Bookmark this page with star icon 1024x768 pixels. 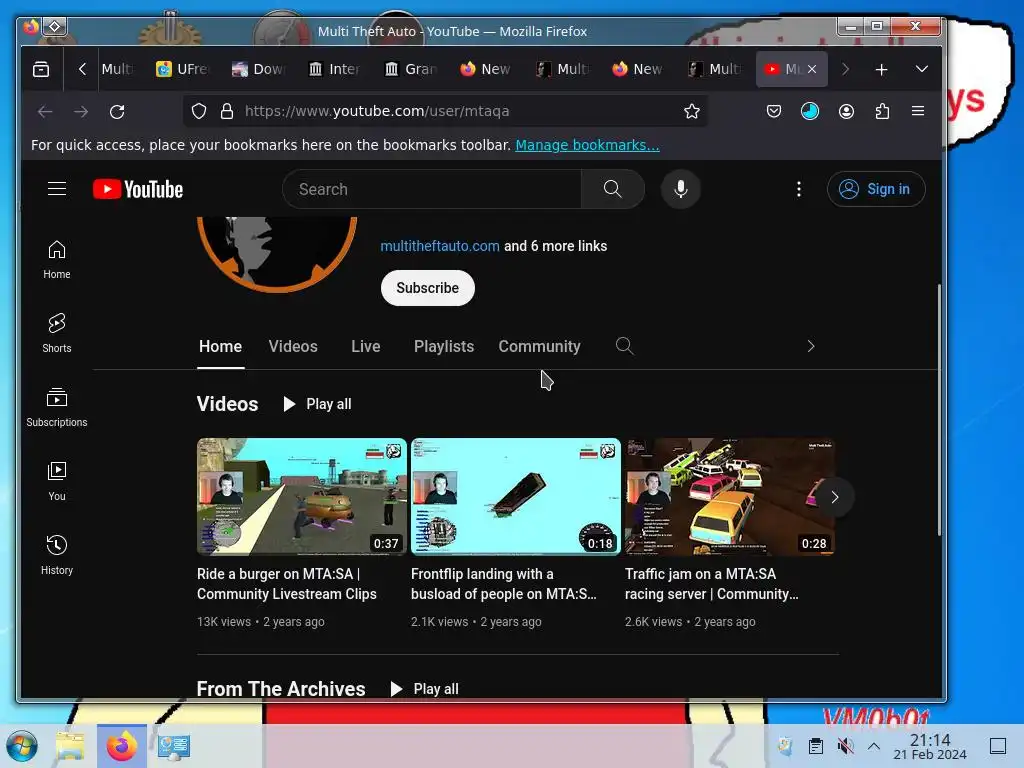click(x=692, y=112)
